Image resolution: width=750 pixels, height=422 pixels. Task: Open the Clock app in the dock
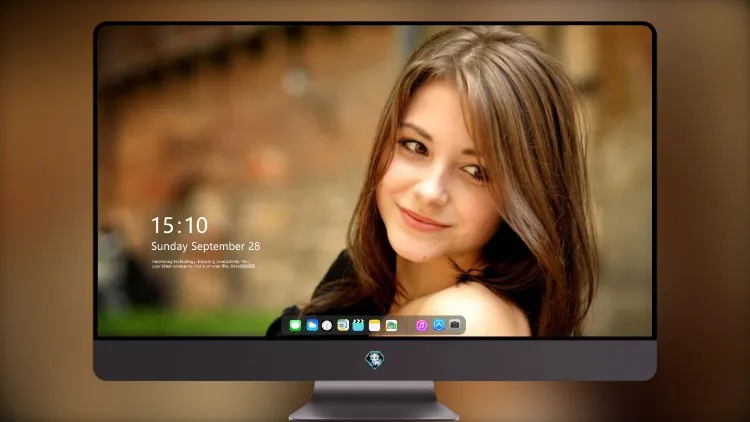(x=327, y=326)
